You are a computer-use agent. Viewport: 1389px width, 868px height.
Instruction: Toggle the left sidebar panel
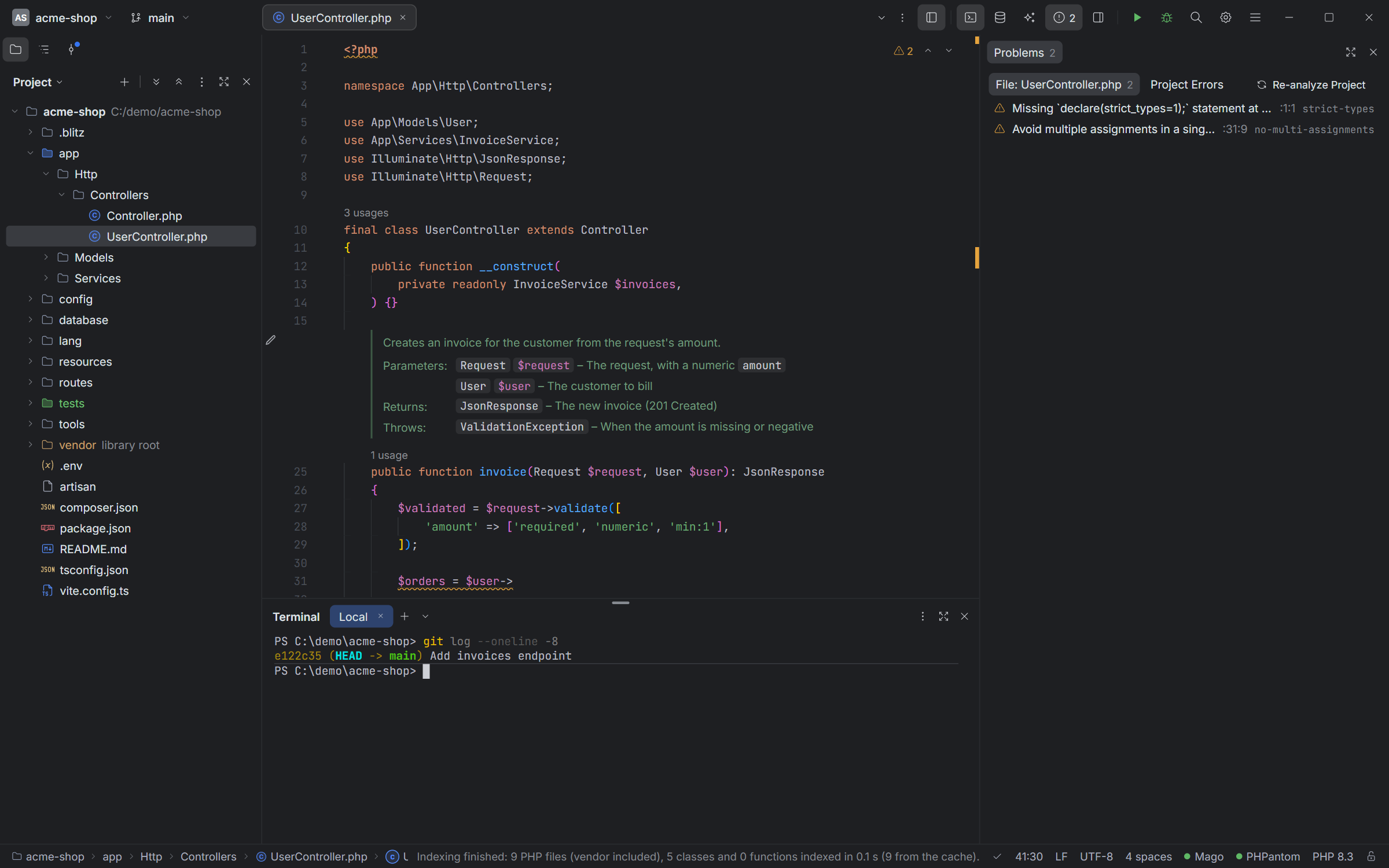[931, 17]
